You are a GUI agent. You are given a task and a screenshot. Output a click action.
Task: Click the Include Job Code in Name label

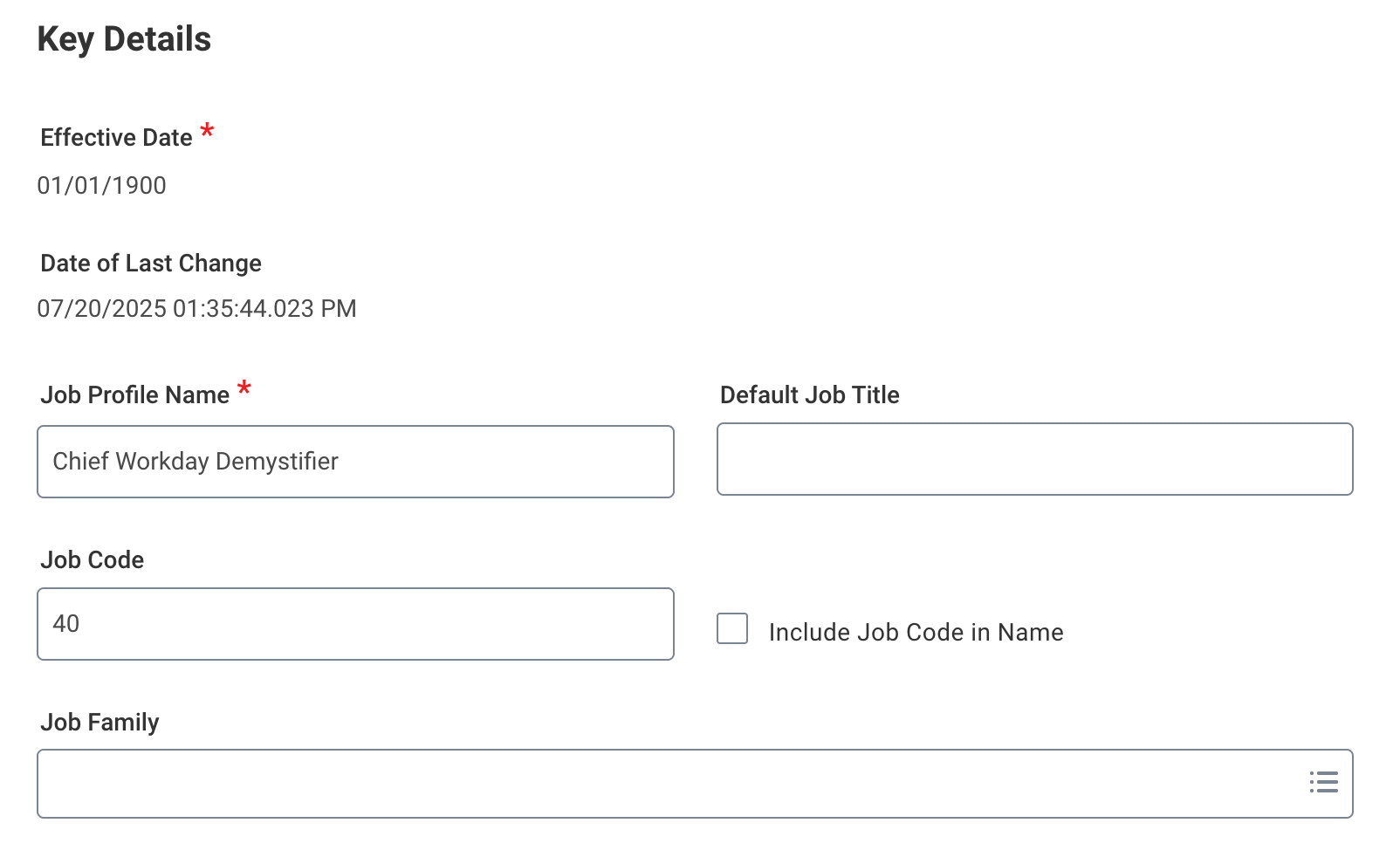click(916, 632)
